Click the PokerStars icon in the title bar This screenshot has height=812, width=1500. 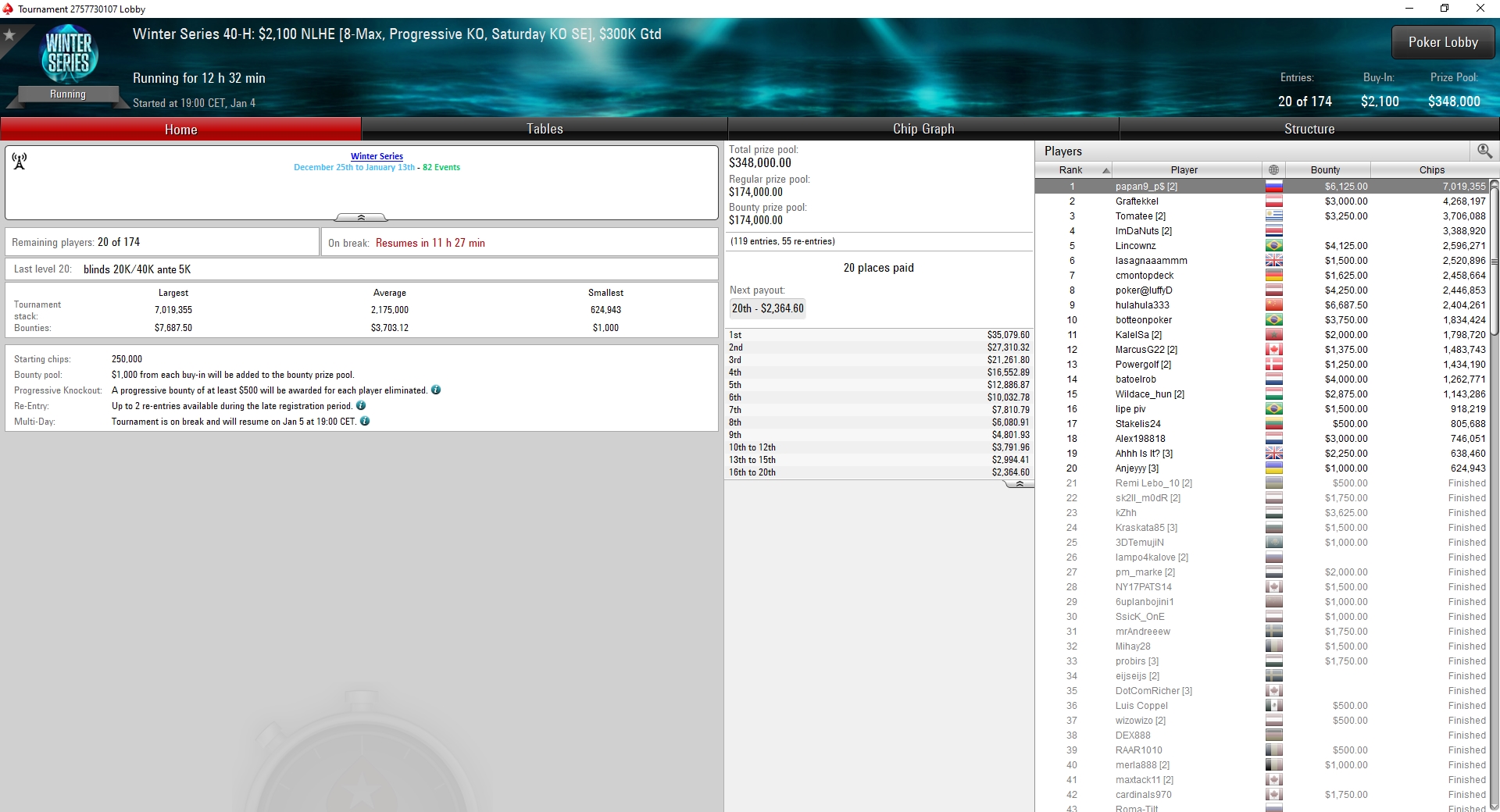[8, 9]
